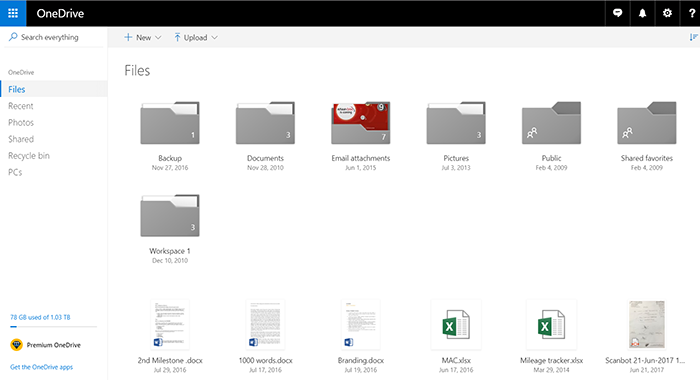Open the help question mark
The width and height of the screenshot is (700, 380).
click(x=692, y=13)
